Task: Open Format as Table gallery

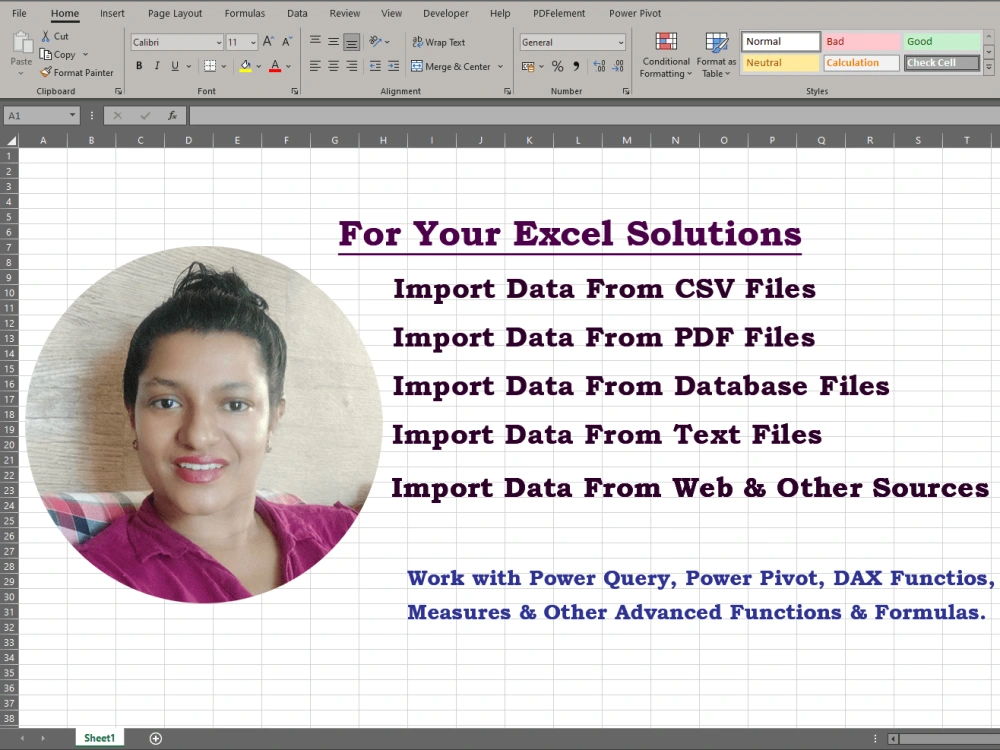Action: 716,55
